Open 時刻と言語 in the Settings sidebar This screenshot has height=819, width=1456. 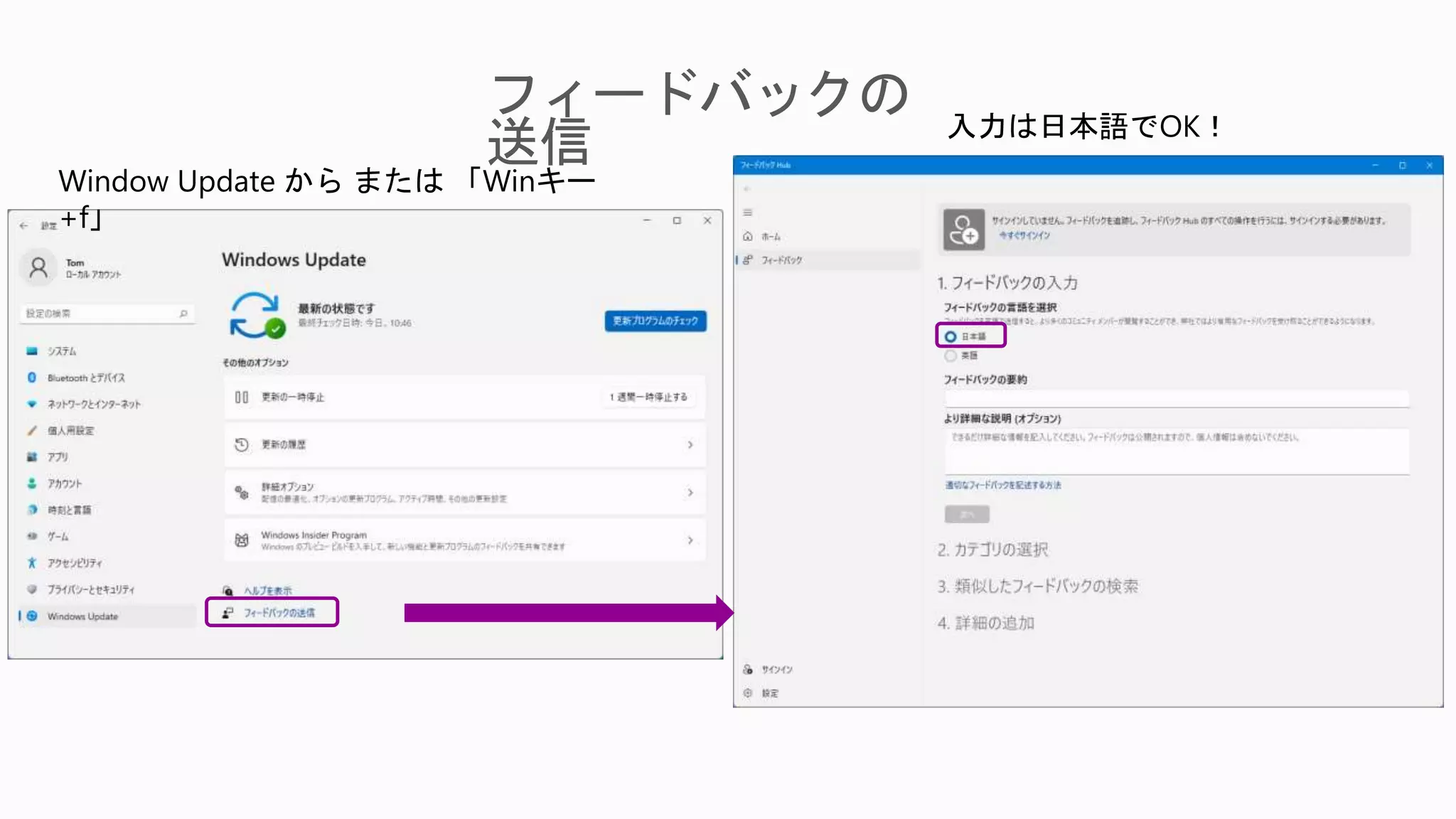(x=68, y=510)
